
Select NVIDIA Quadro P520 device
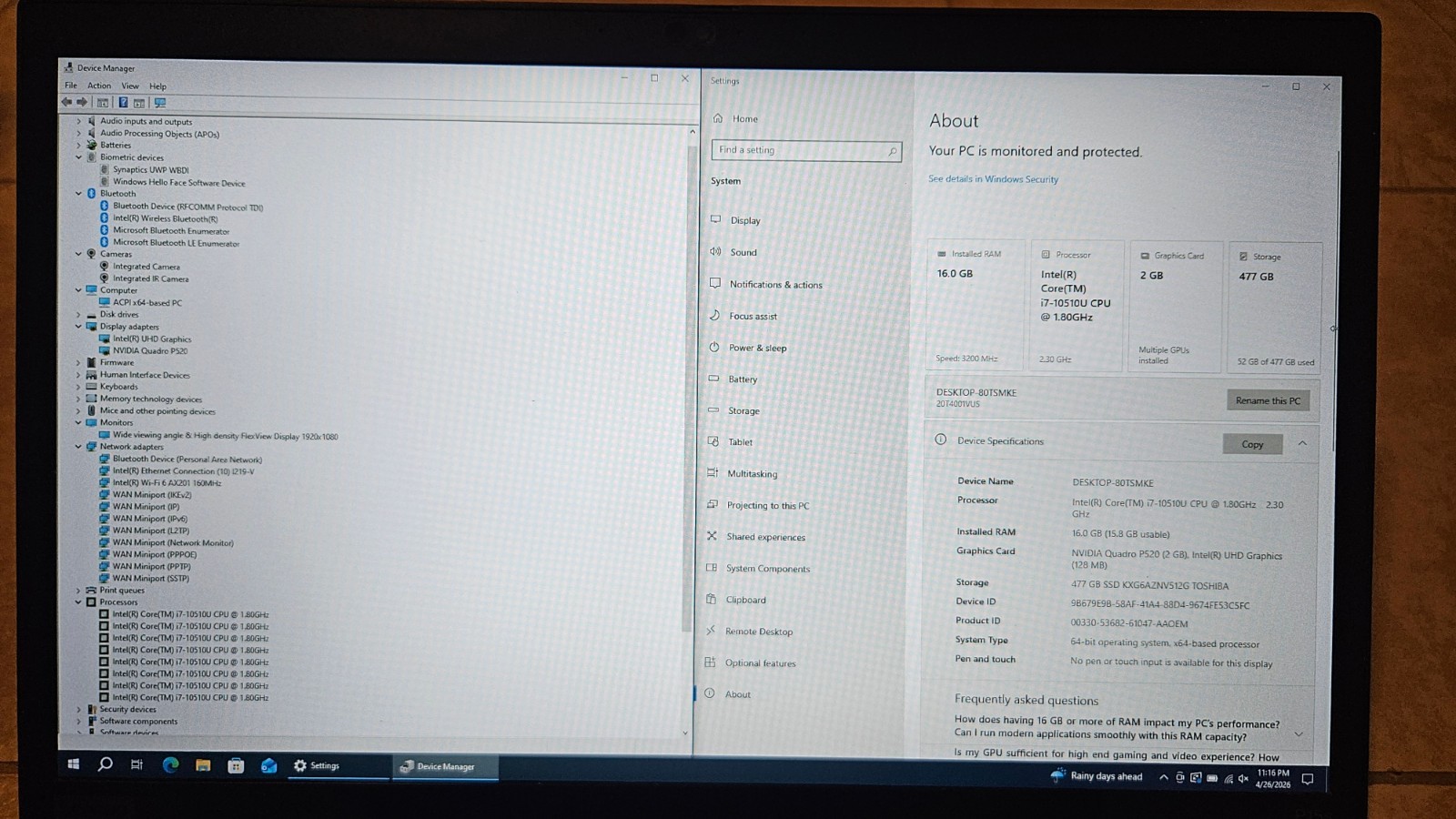tap(149, 350)
